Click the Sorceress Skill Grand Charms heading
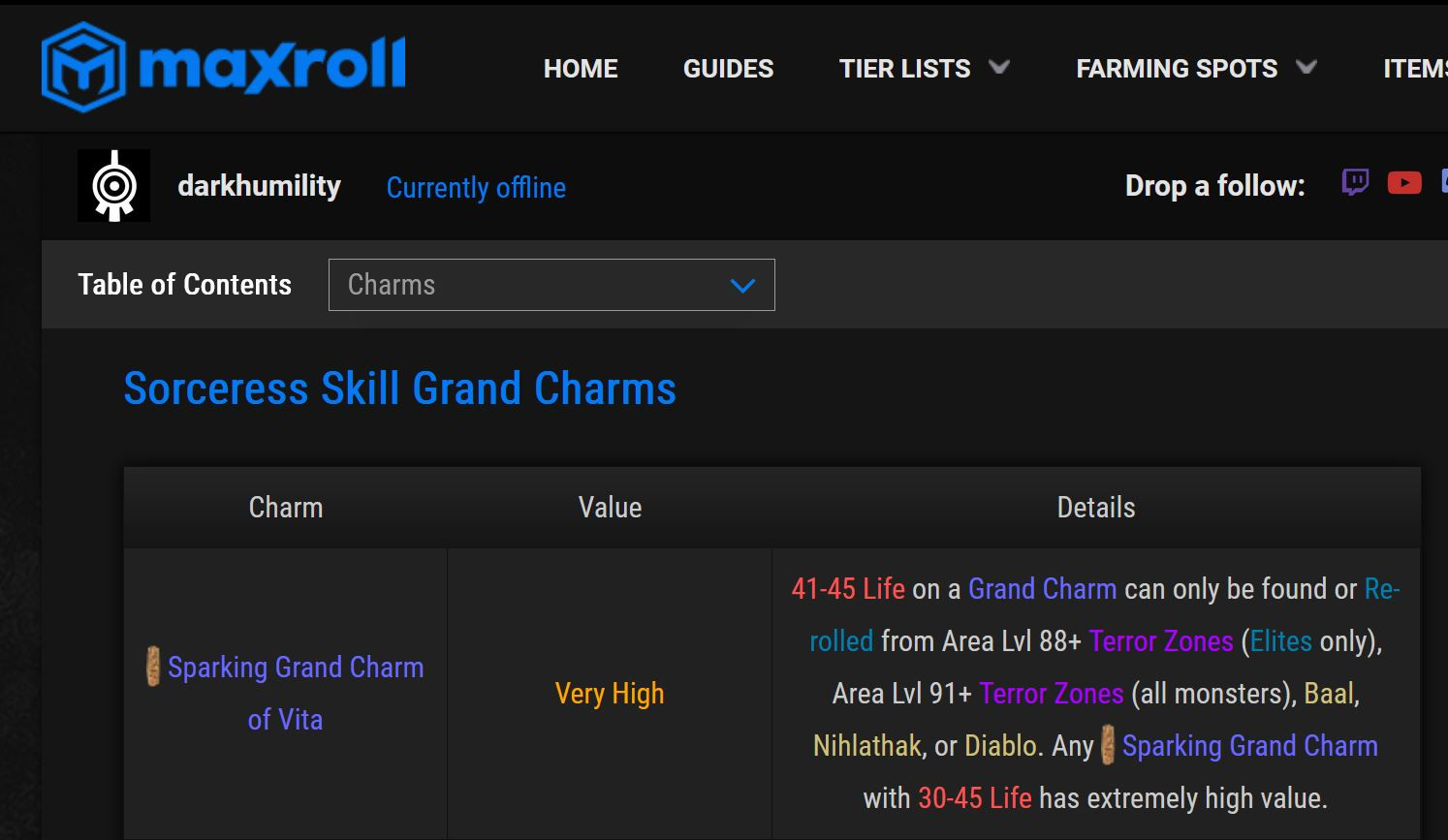 coord(399,389)
